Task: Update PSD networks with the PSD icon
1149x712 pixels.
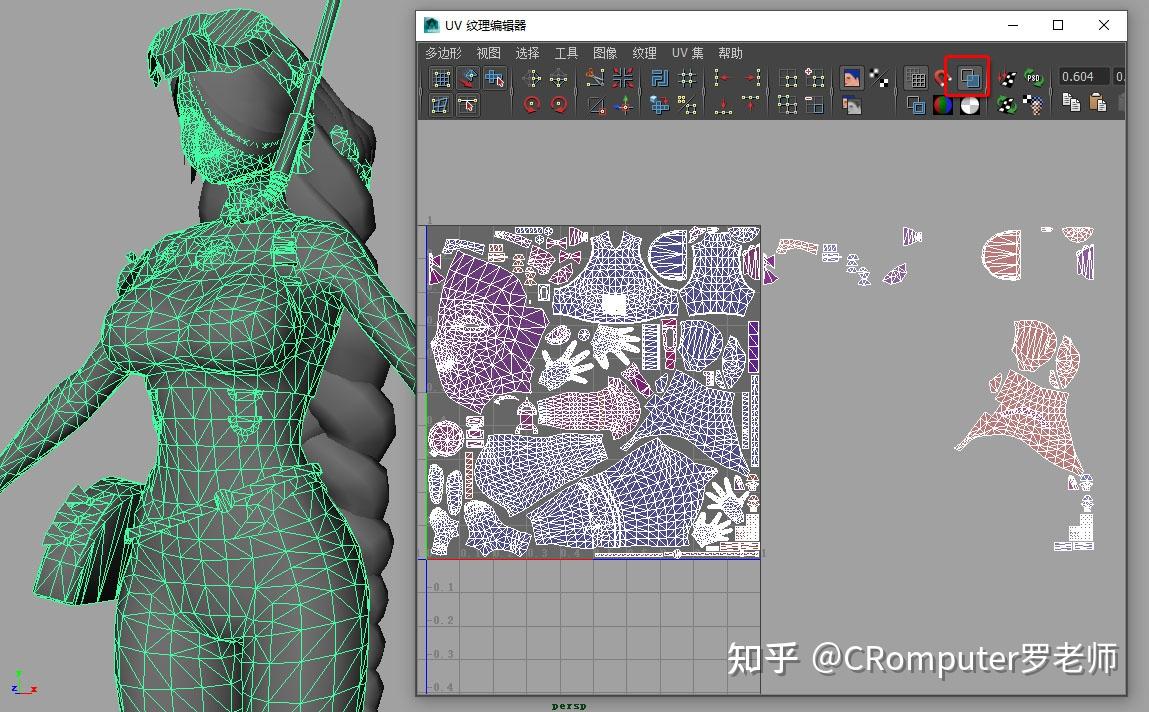Action: click(x=1034, y=77)
